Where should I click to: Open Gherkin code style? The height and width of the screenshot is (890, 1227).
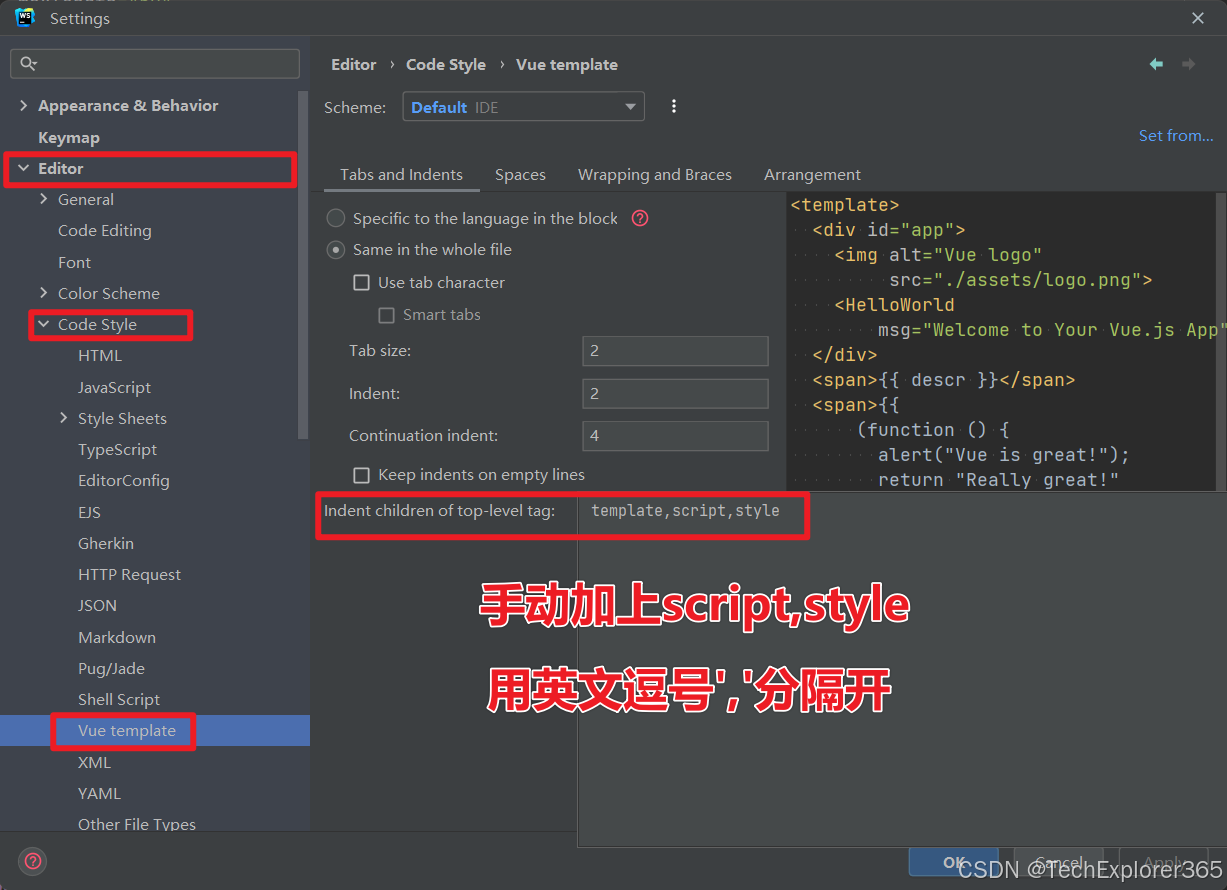(x=106, y=543)
